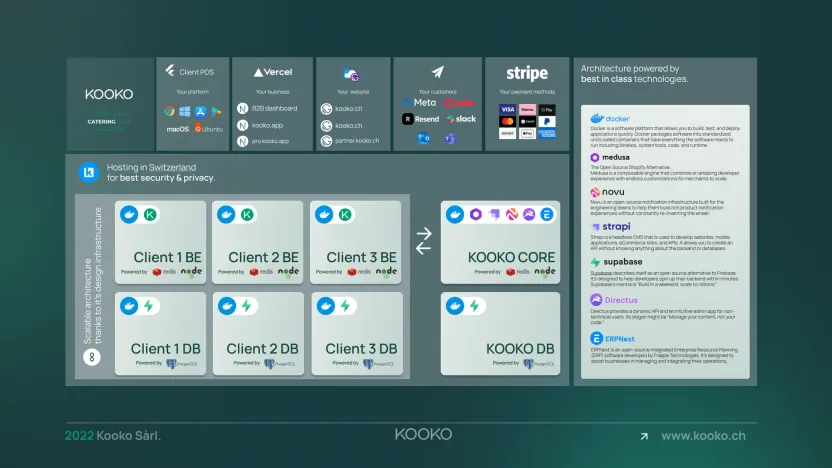The image size is (832, 468).
Task: Click the Windows logo under Your platform
Action: click(x=185, y=111)
